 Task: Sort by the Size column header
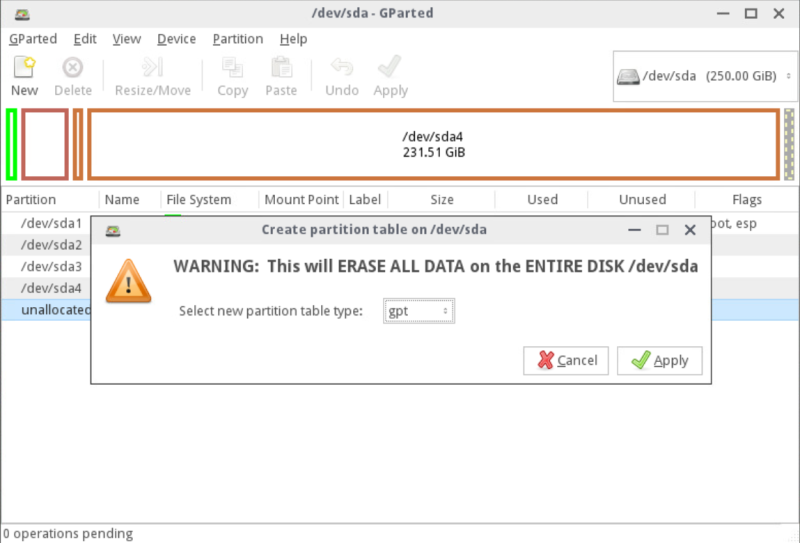click(x=441, y=199)
